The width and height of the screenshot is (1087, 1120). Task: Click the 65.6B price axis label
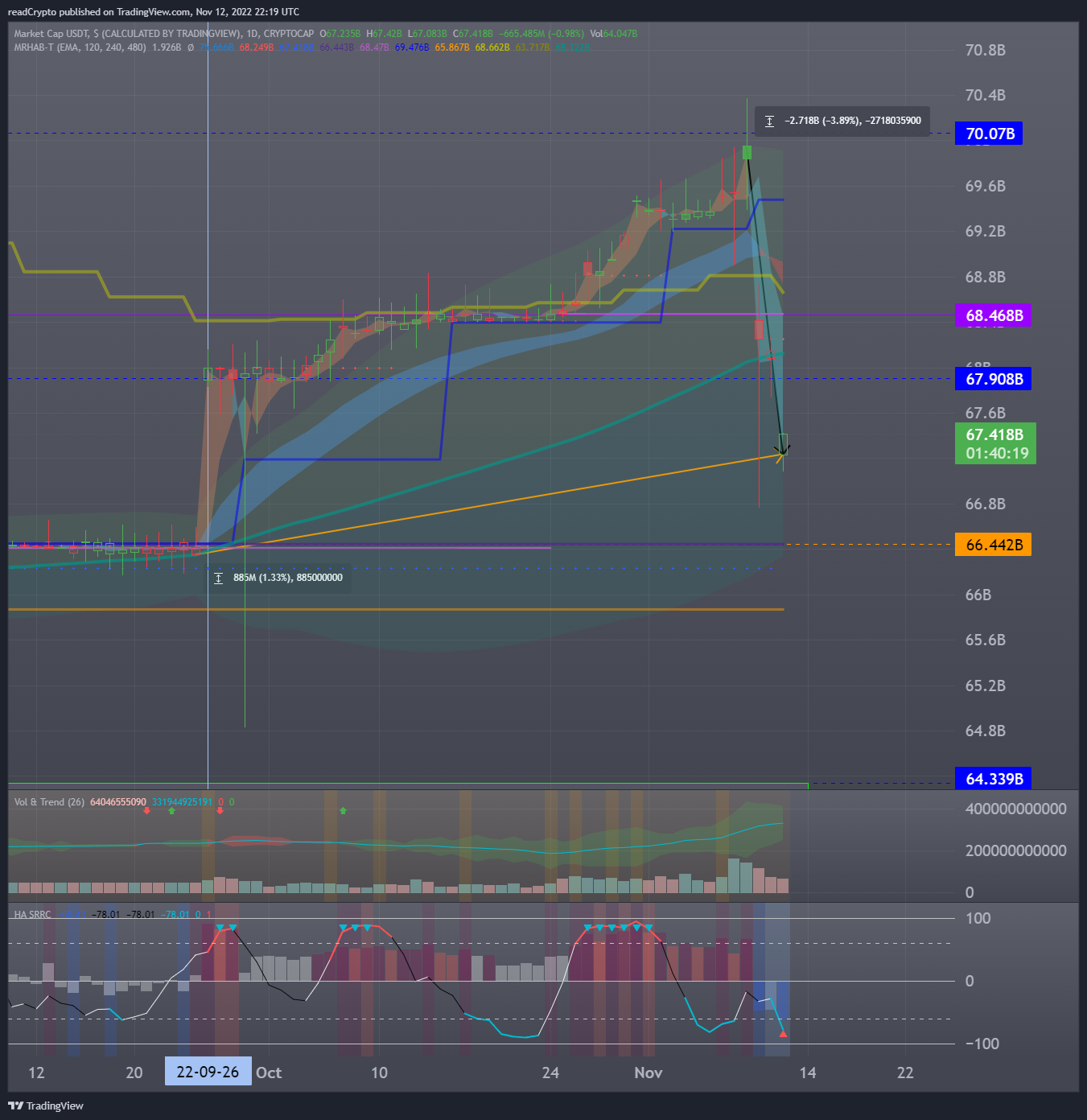point(986,640)
